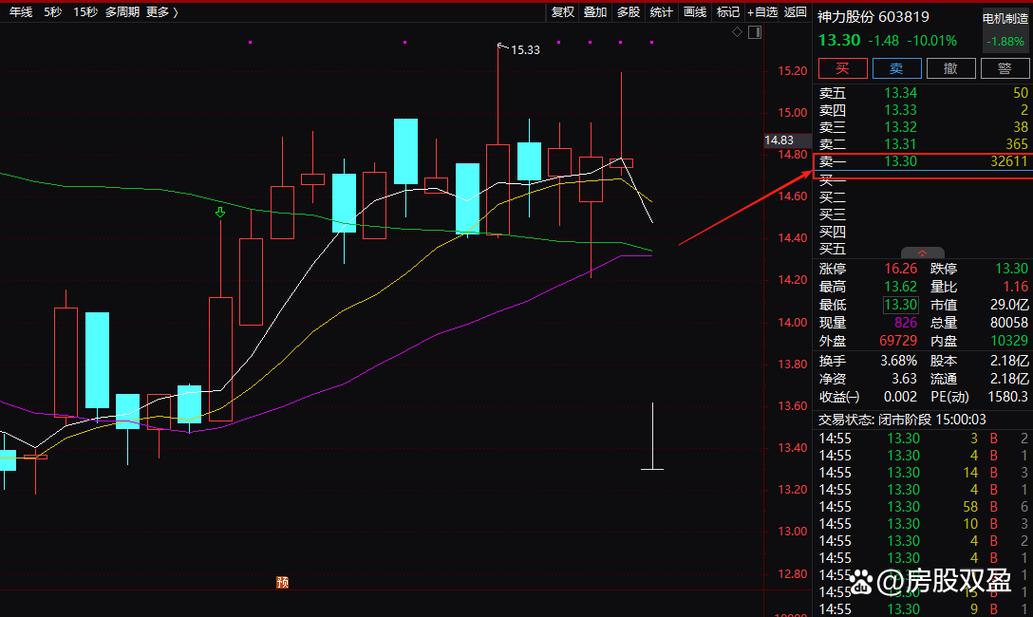Open the 更多 periods menu

[x=162, y=12]
